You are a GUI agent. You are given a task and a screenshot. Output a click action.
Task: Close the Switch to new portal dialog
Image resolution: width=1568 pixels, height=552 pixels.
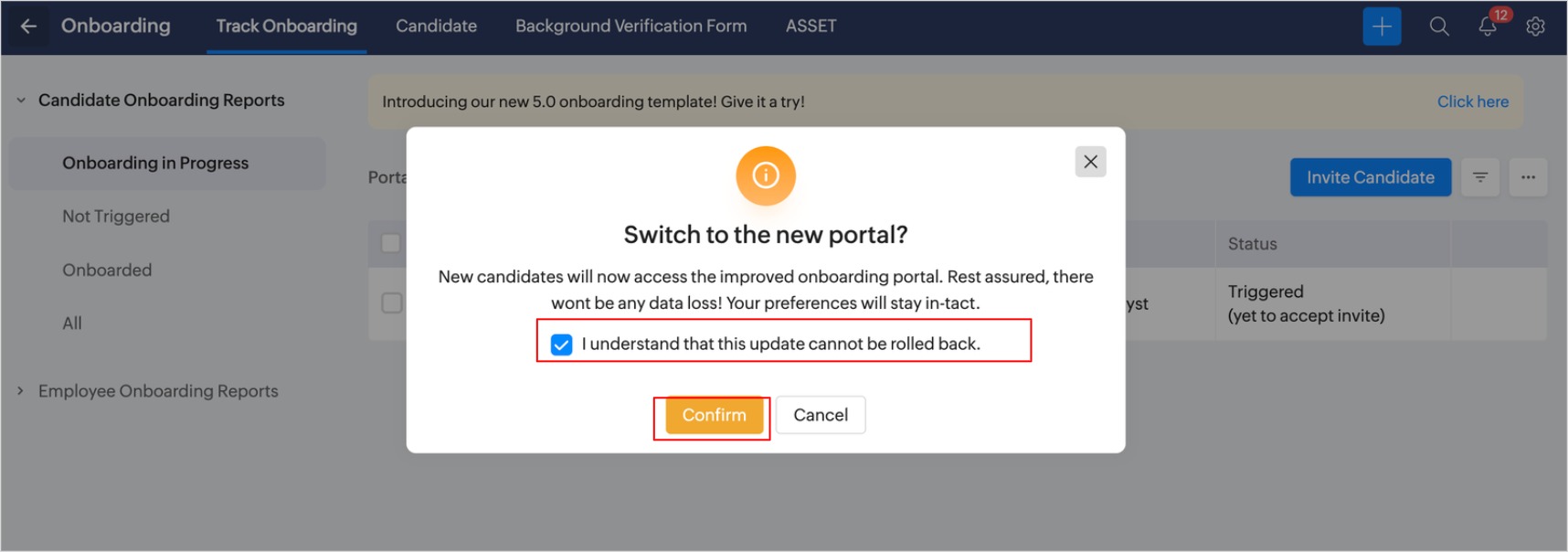pyautogui.click(x=1090, y=162)
